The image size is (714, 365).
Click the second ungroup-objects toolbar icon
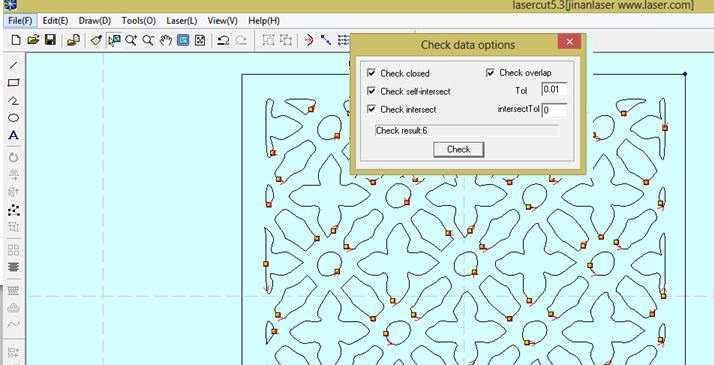coord(286,41)
